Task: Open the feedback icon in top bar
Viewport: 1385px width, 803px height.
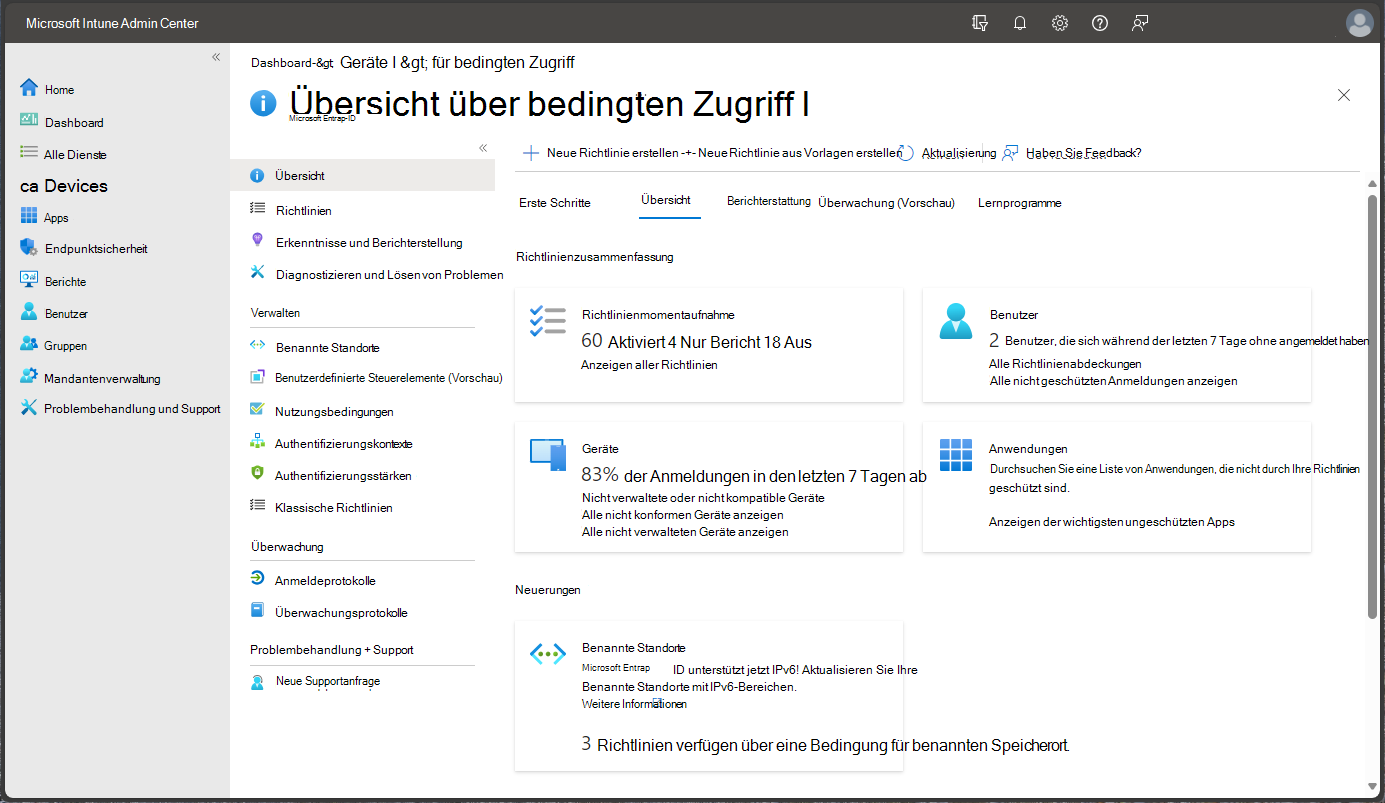Action: 1140,23
